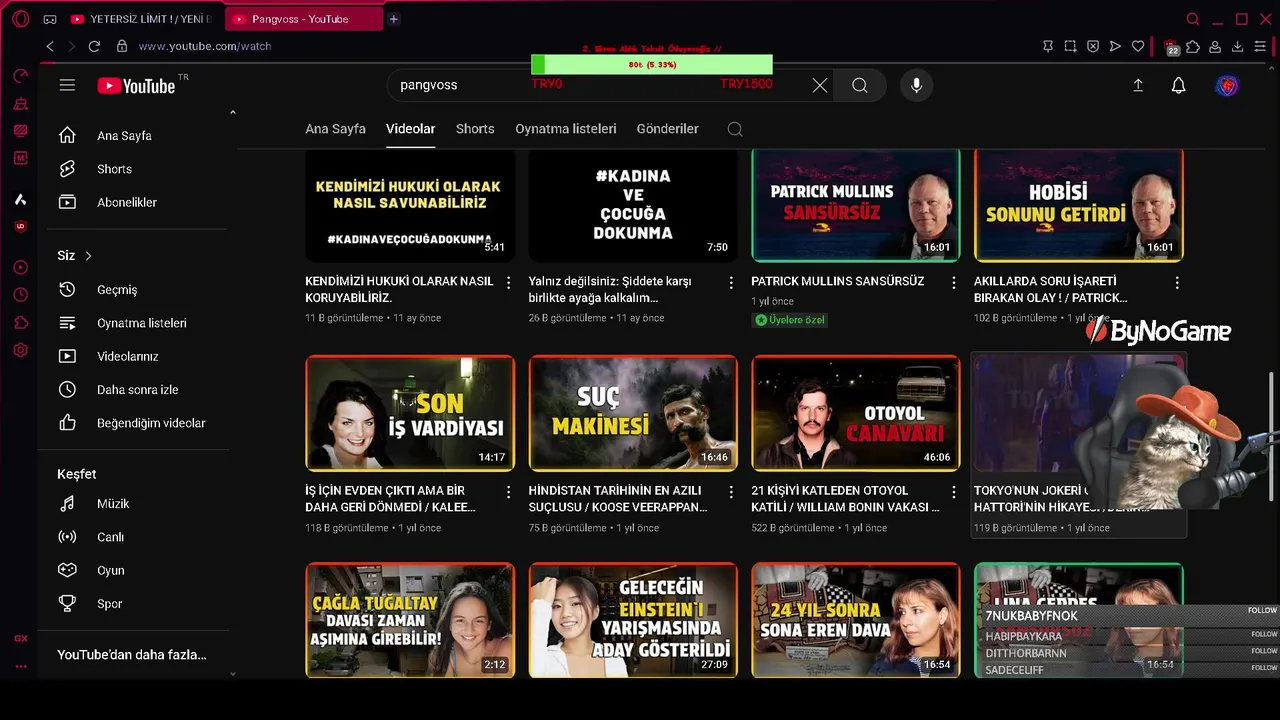Play 24 YIL SONRA SONA EREN DAVA thumbnail
Viewport: 1280px width, 720px height.
point(856,620)
